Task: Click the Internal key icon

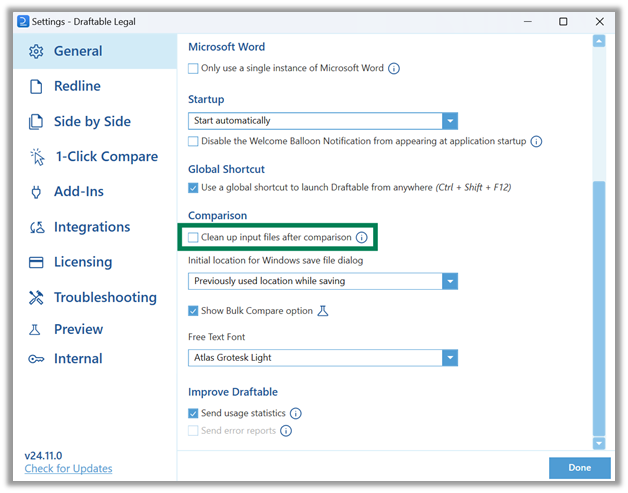Action: (x=36, y=359)
